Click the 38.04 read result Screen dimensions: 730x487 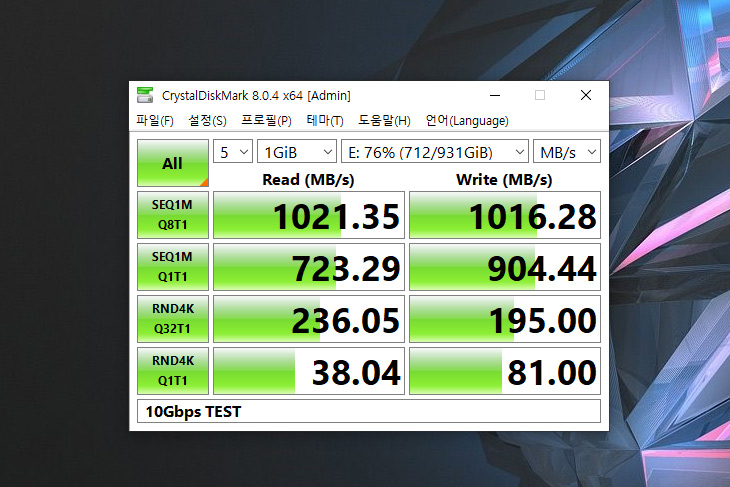click(309, 371)
